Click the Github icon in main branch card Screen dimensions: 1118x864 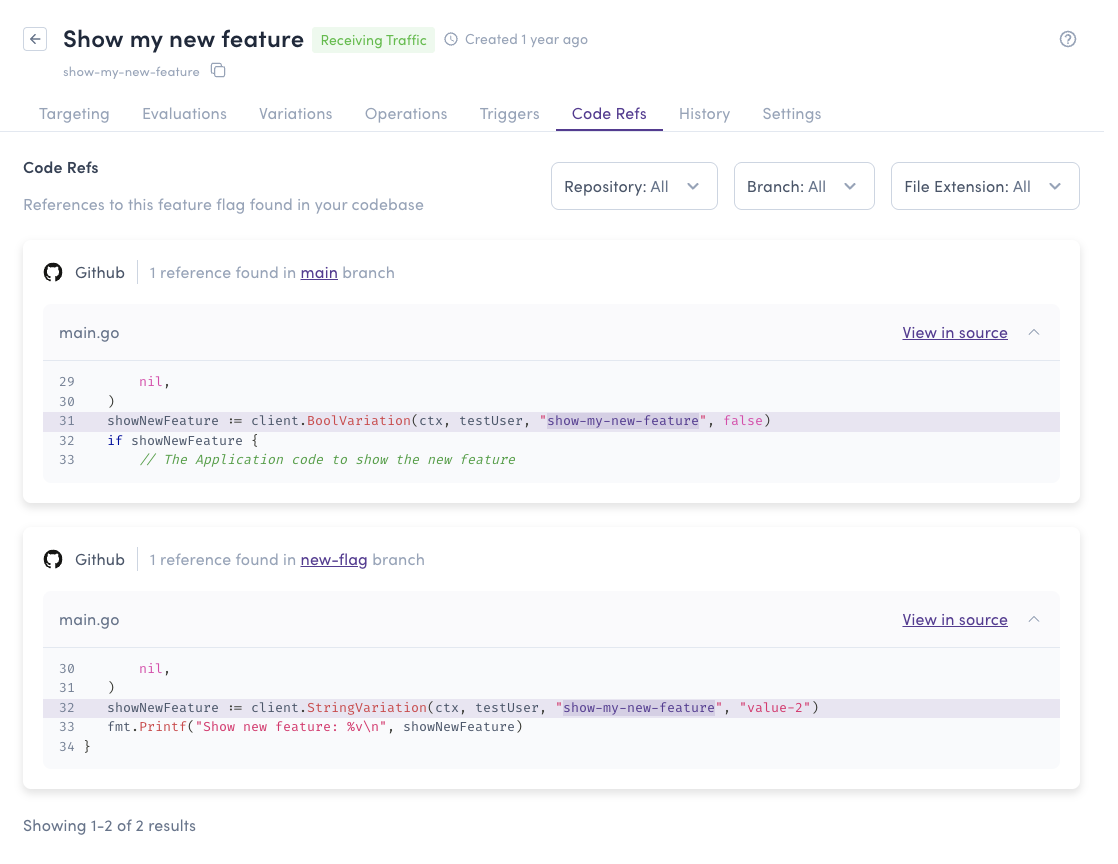pos(53,272)
